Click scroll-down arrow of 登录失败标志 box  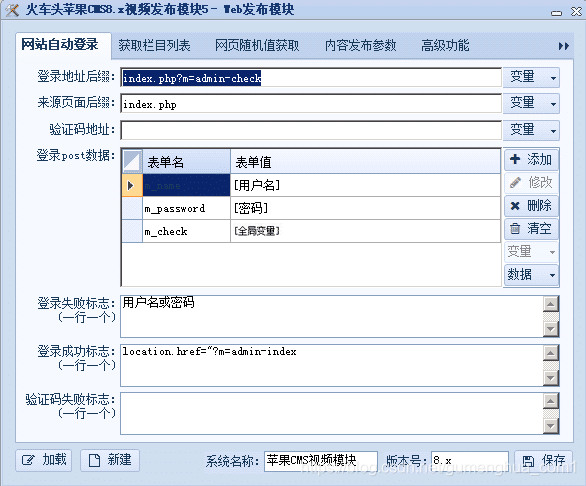(551, 329)
